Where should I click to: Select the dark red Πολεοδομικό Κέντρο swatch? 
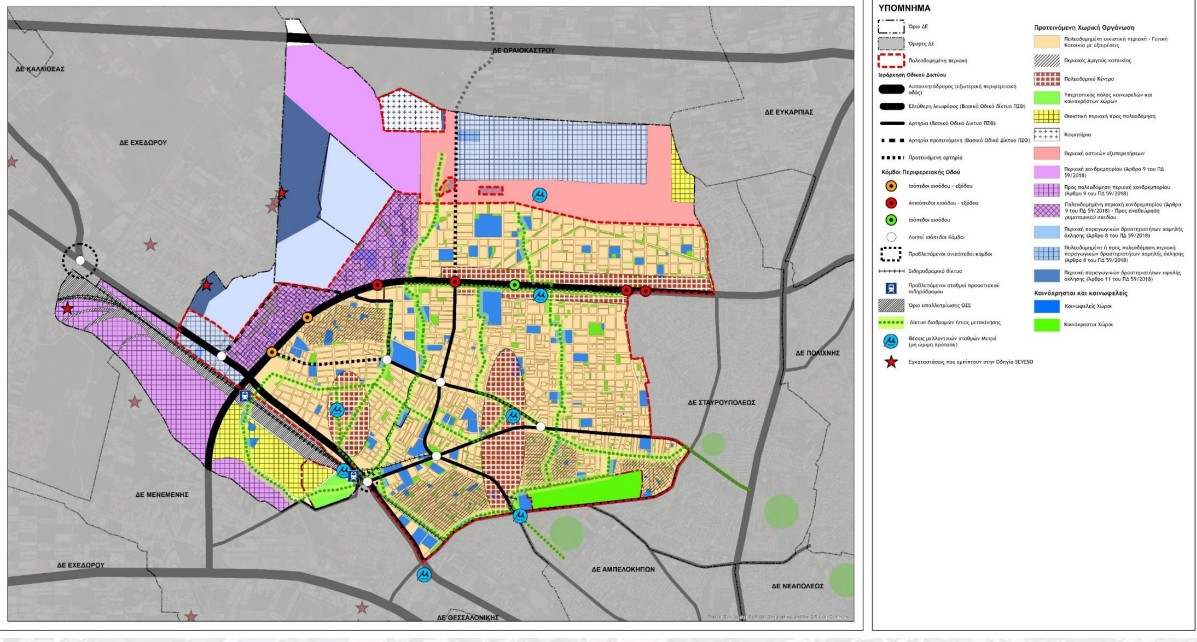1047,77
